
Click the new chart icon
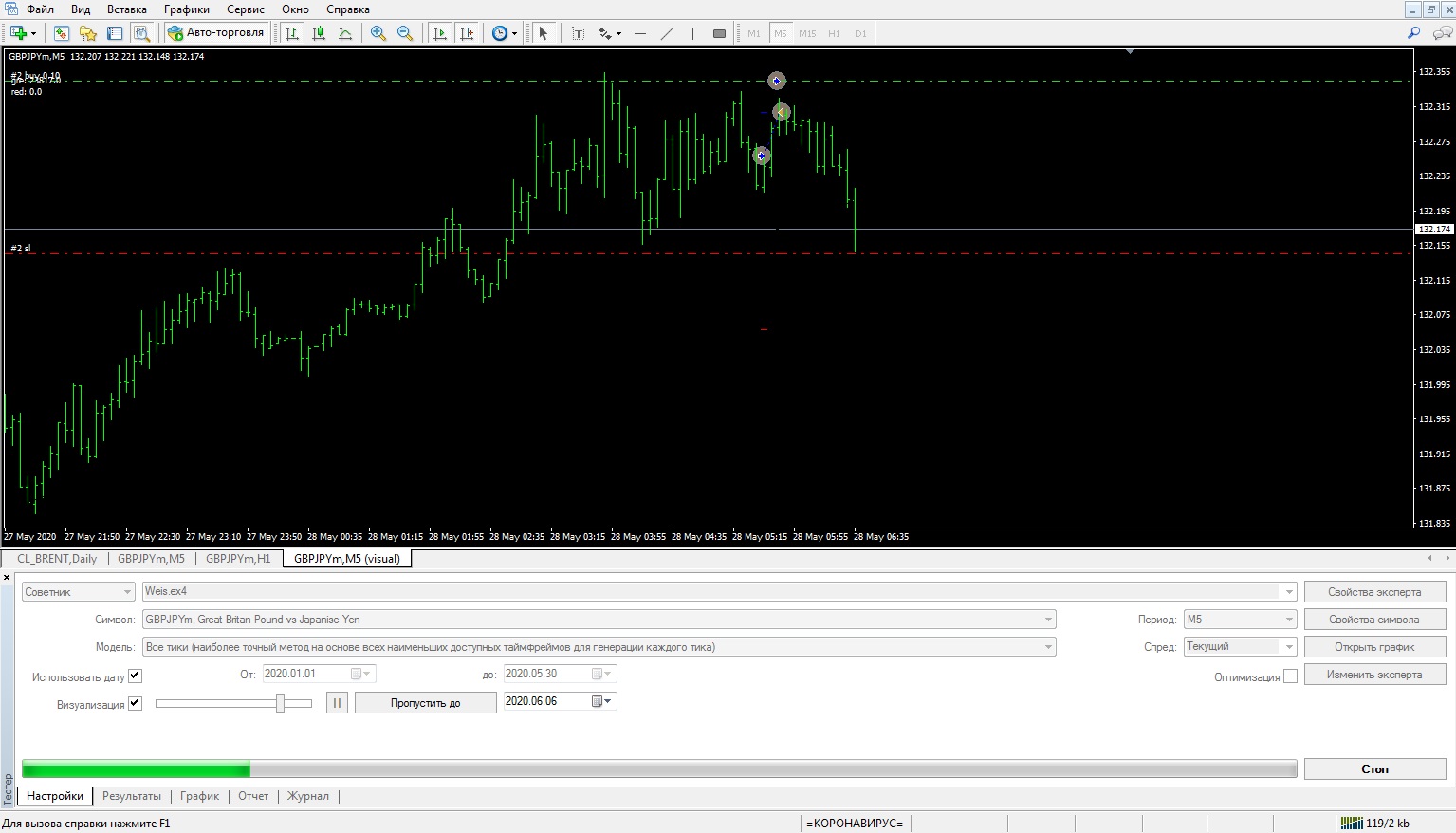click(18, 33)
